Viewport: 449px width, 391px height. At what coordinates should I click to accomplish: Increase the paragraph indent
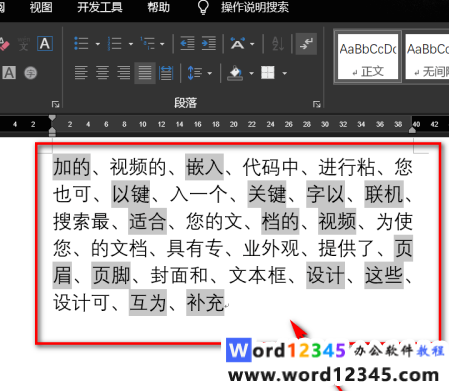coord(209,44)
